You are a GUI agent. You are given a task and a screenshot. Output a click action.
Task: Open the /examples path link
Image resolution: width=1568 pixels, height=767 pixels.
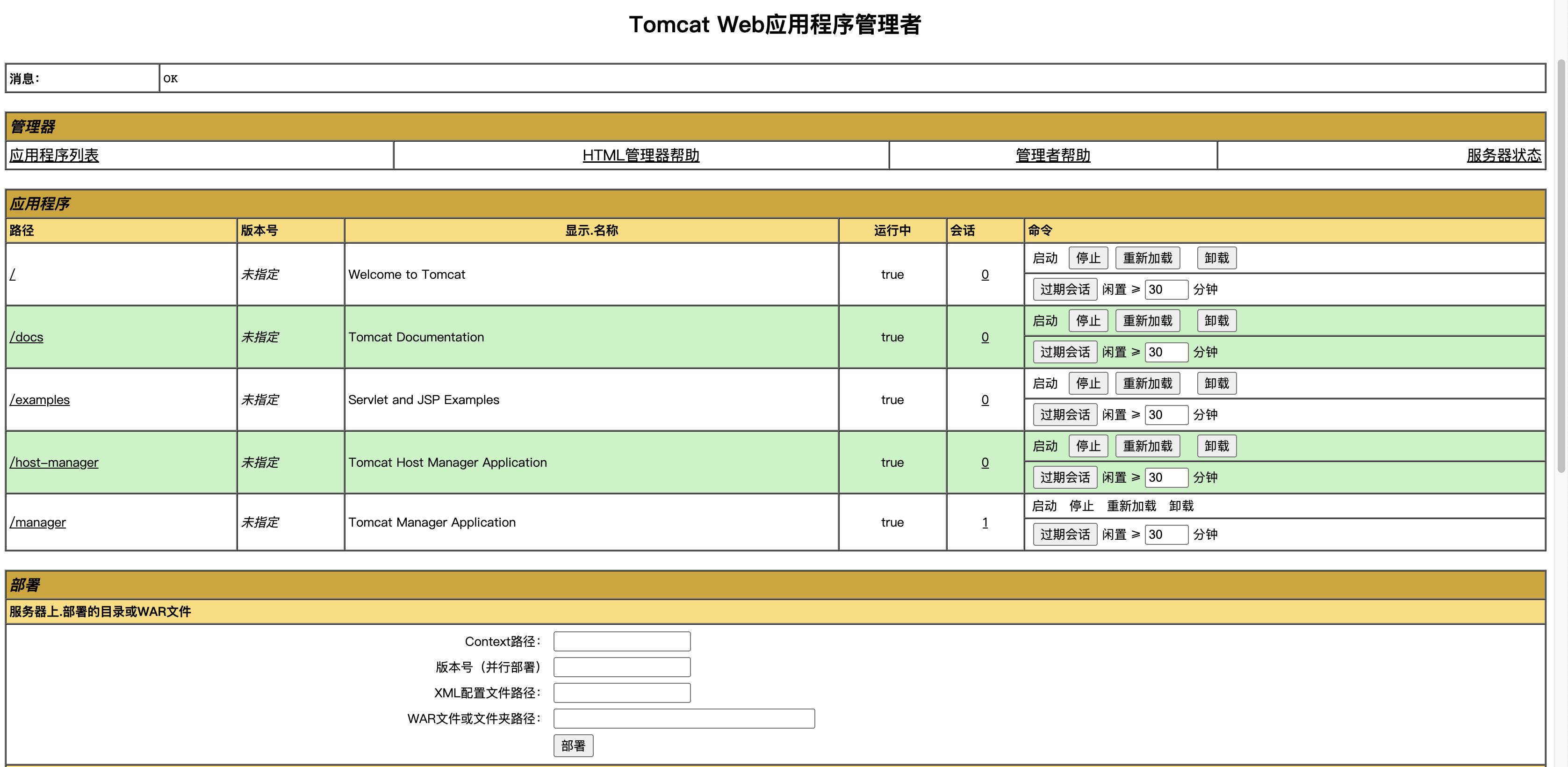(x=40, y=400)
